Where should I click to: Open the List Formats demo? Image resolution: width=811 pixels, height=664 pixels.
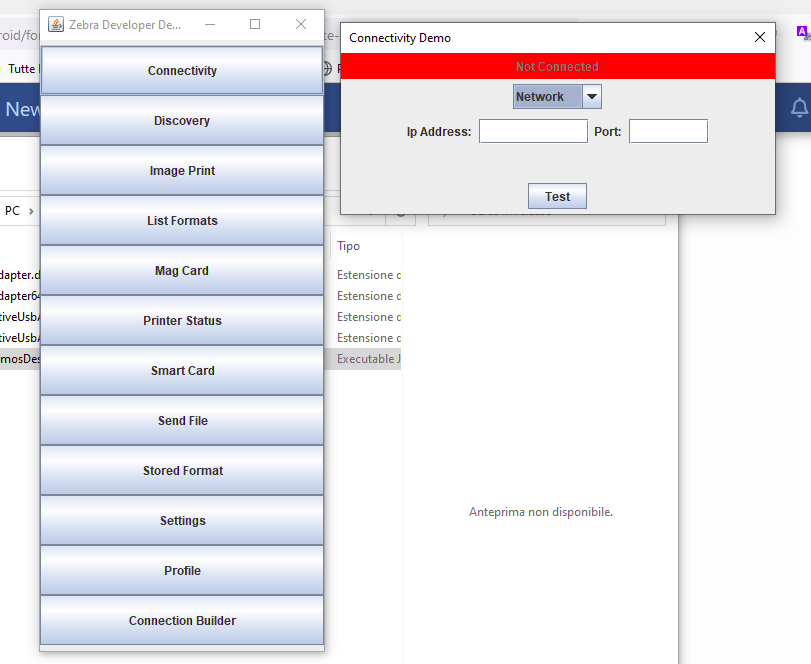[x=182, y=221]
